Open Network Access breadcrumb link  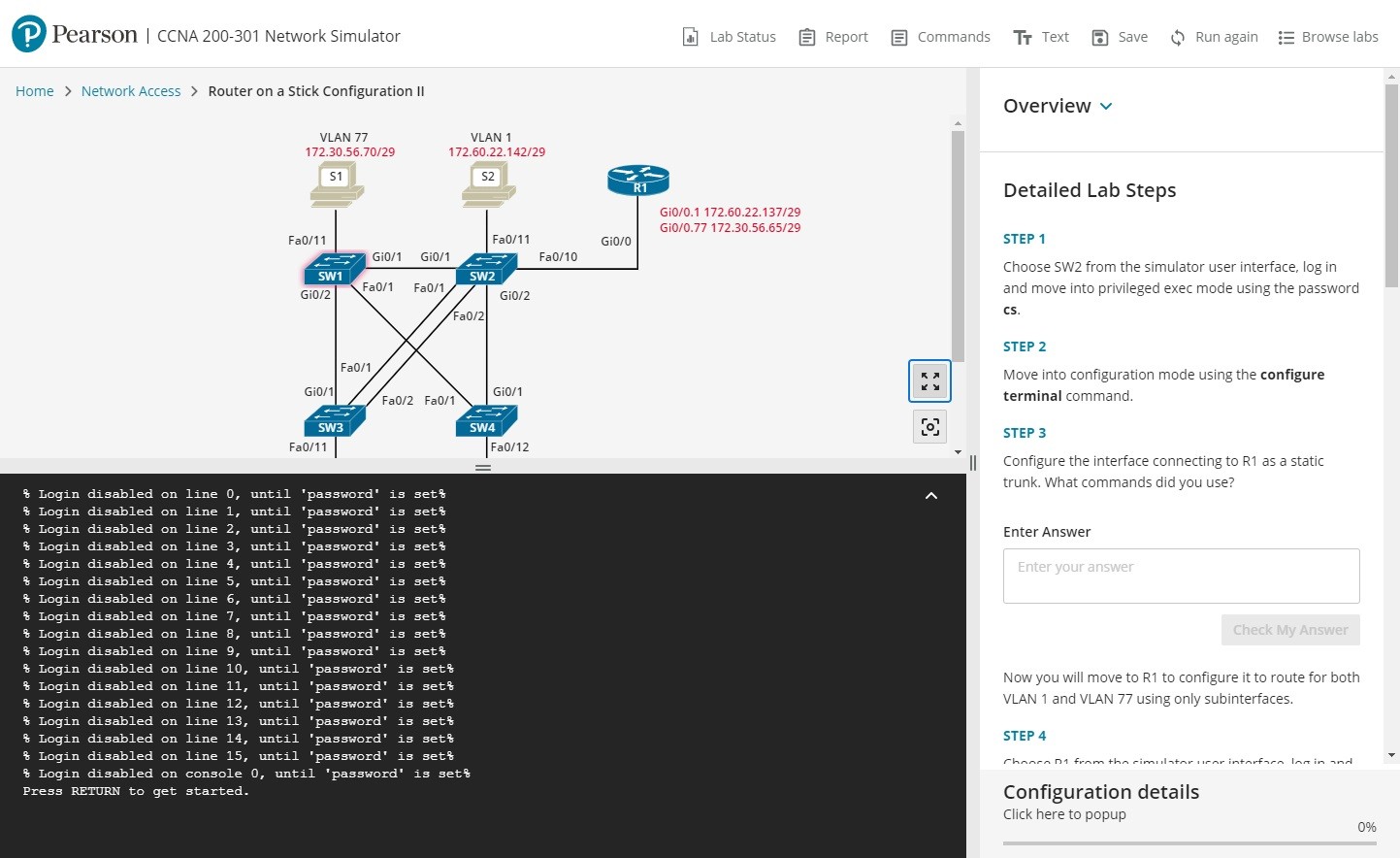[x=131, y=91]
